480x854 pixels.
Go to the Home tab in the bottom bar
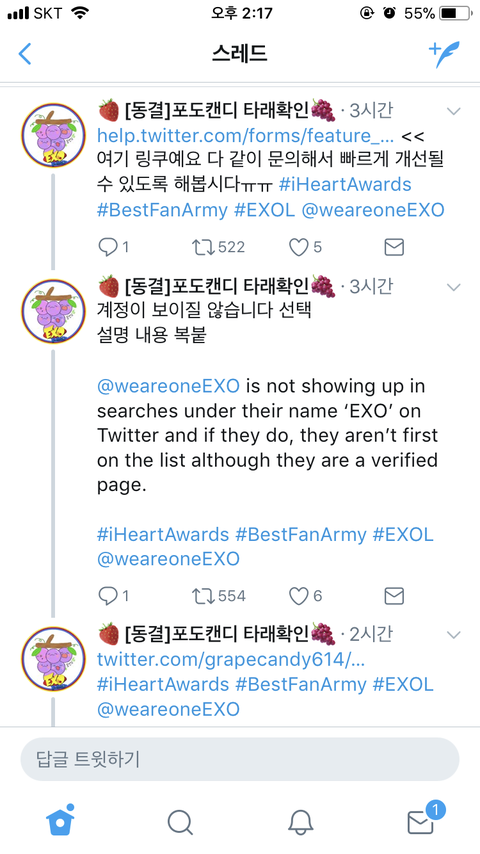click(x=60, y=820)
